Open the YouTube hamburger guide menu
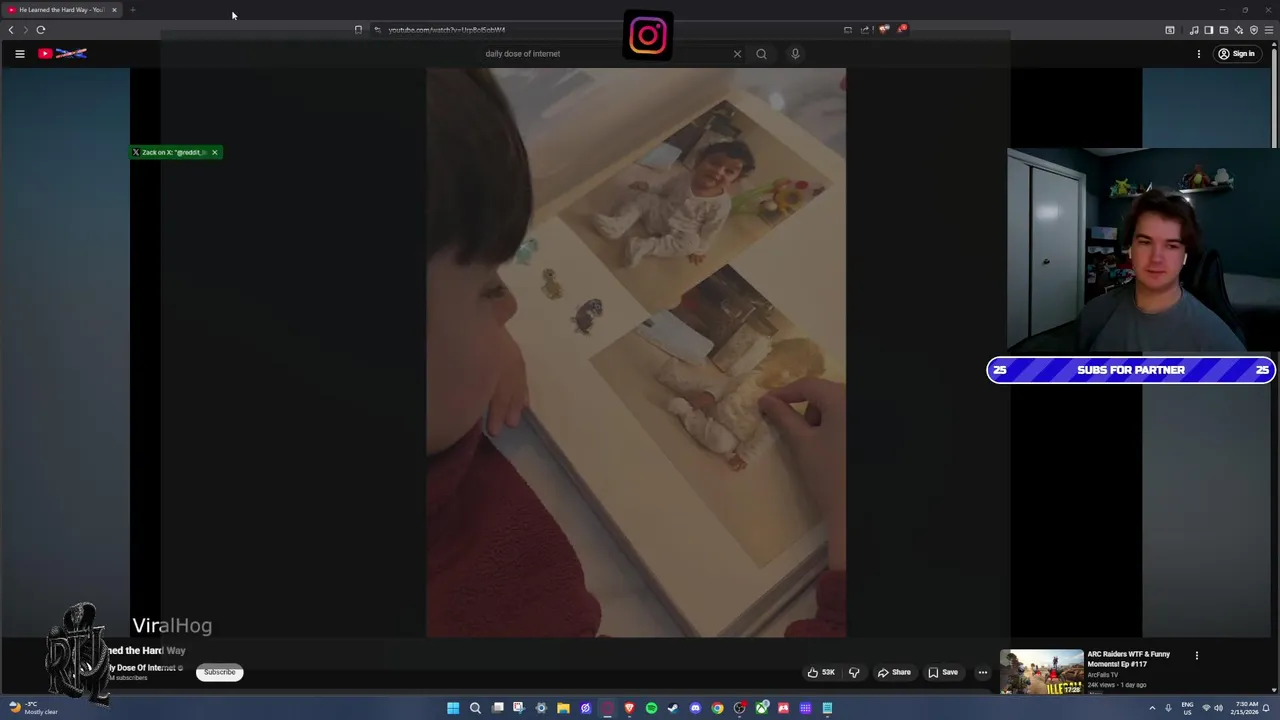Screen dimensions: 1280x720 [19, 54]
